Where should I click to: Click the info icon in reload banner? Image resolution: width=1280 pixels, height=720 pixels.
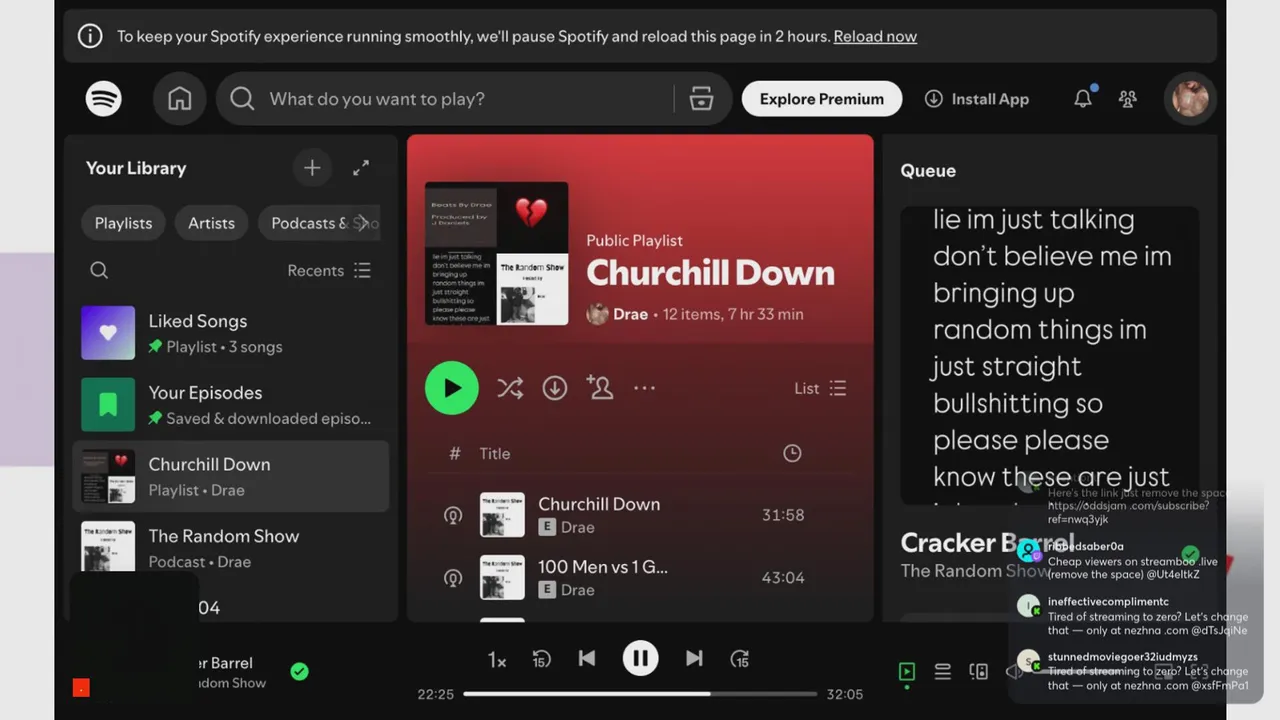click(x=90, y=36)
